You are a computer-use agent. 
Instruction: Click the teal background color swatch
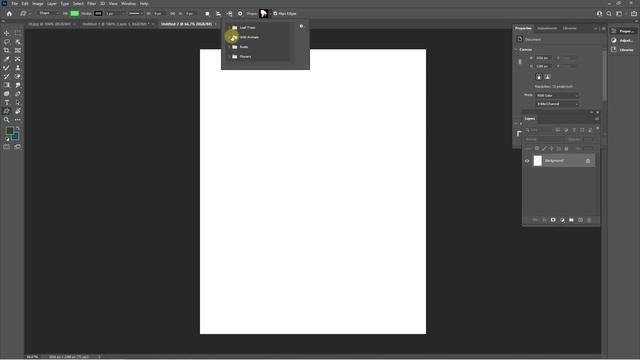[x=16, y=136]
